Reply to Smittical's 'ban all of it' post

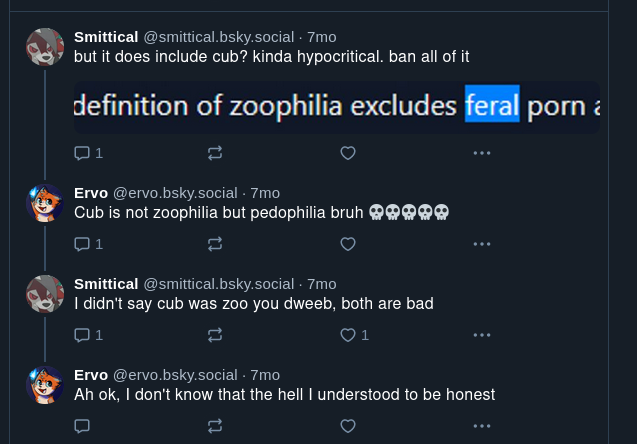[x=83, y=153]
